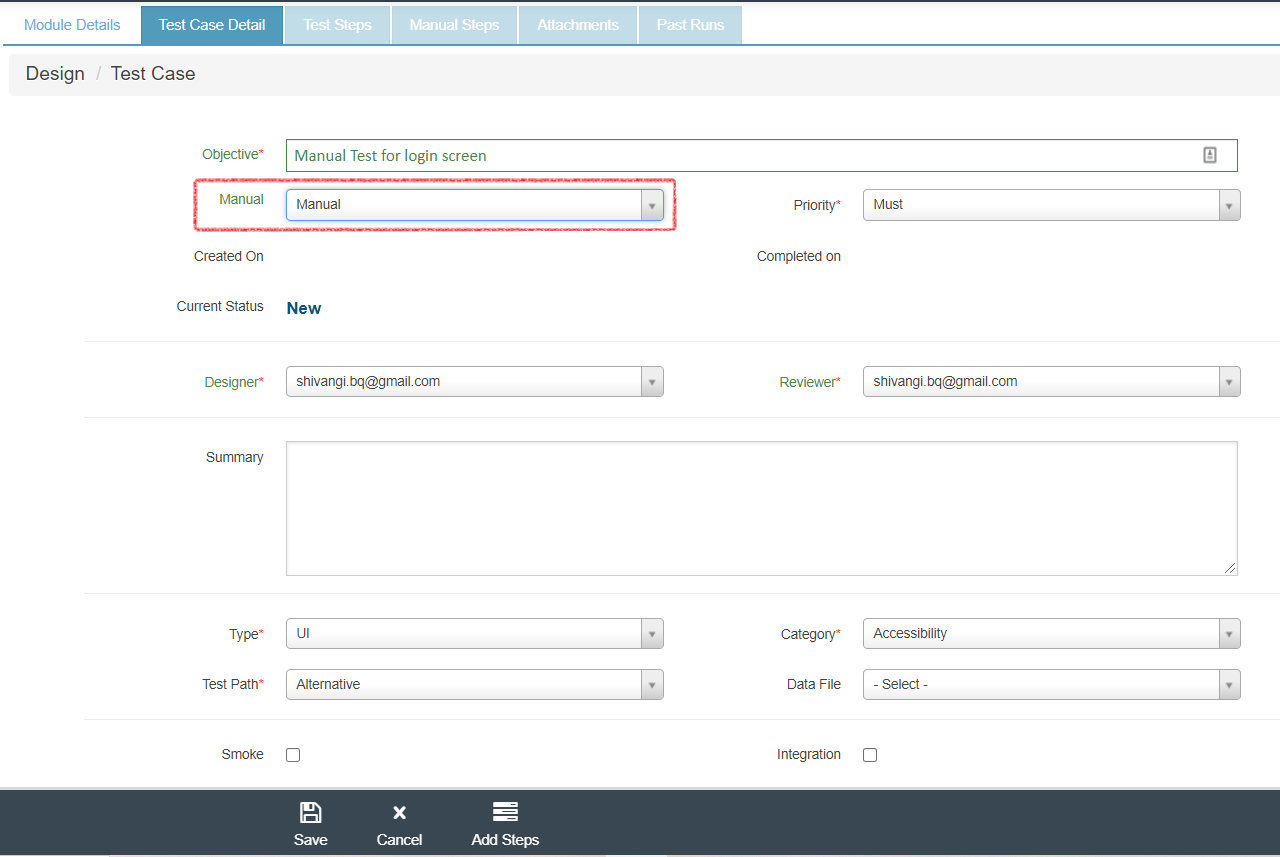
Task: Open the Category dropdown showing Accessibility
Action: click(1052, 634)
